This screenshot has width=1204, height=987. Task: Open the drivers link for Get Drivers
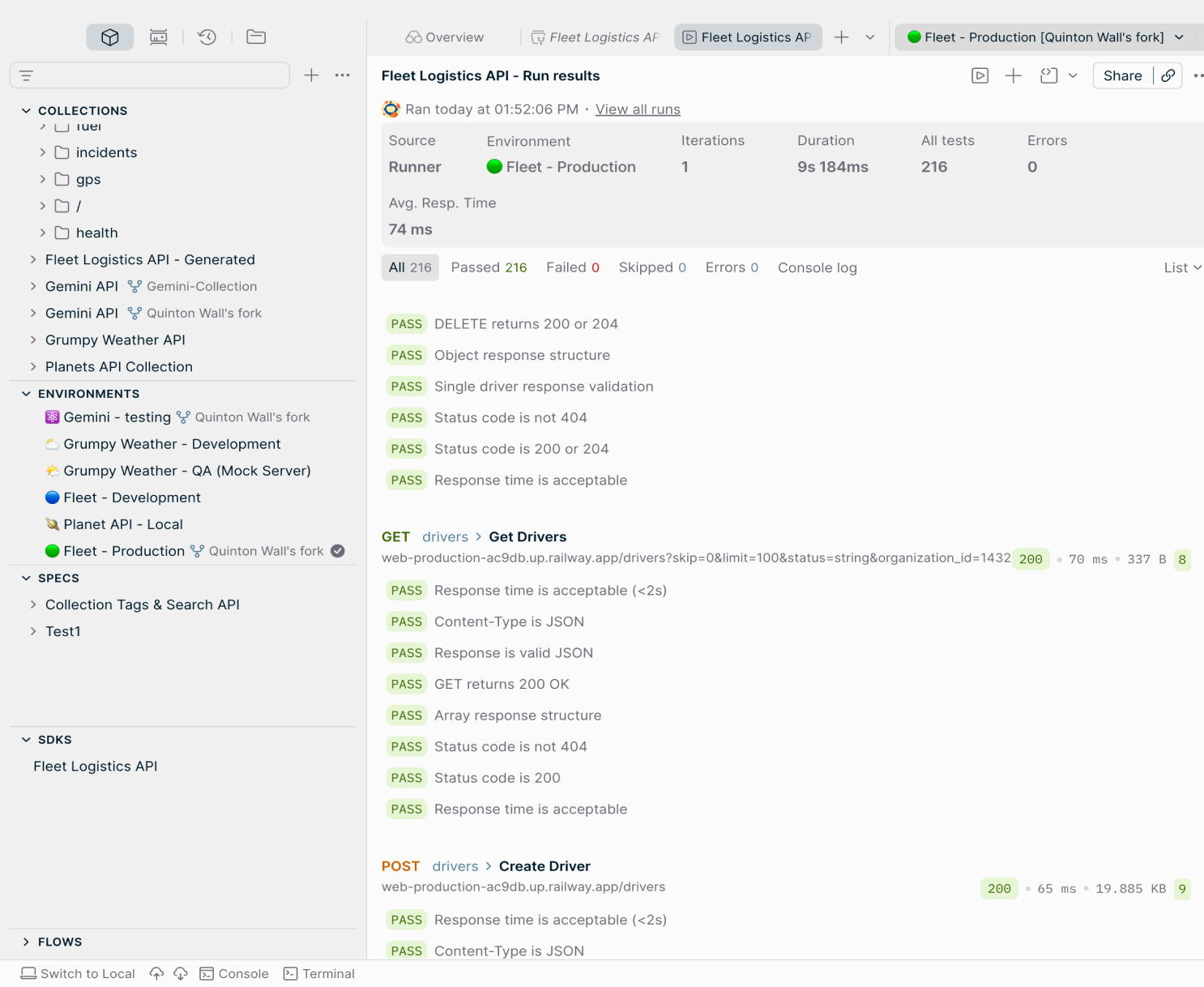(445, 536)
